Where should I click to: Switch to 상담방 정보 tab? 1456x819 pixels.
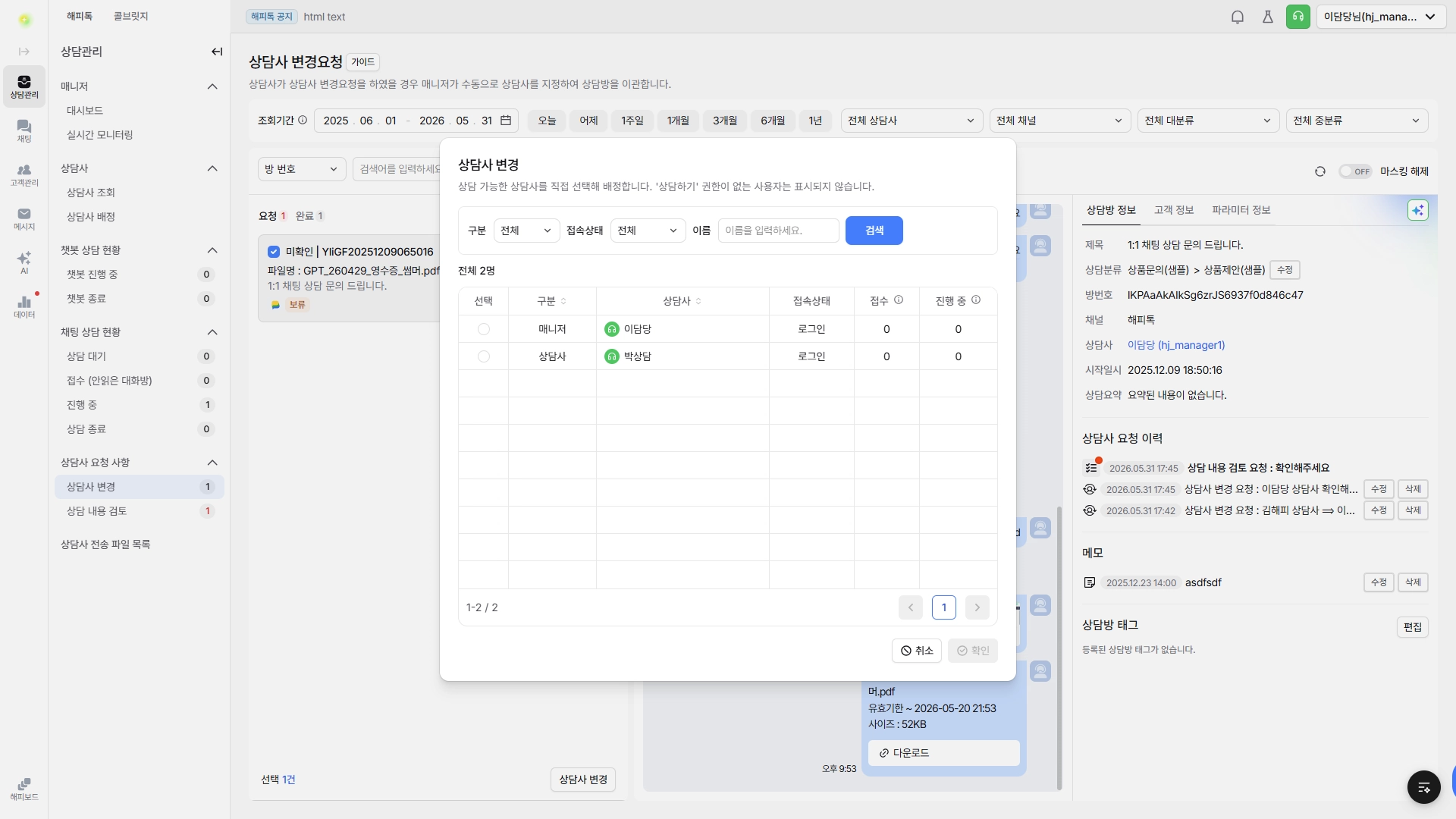coord(1111,210)
